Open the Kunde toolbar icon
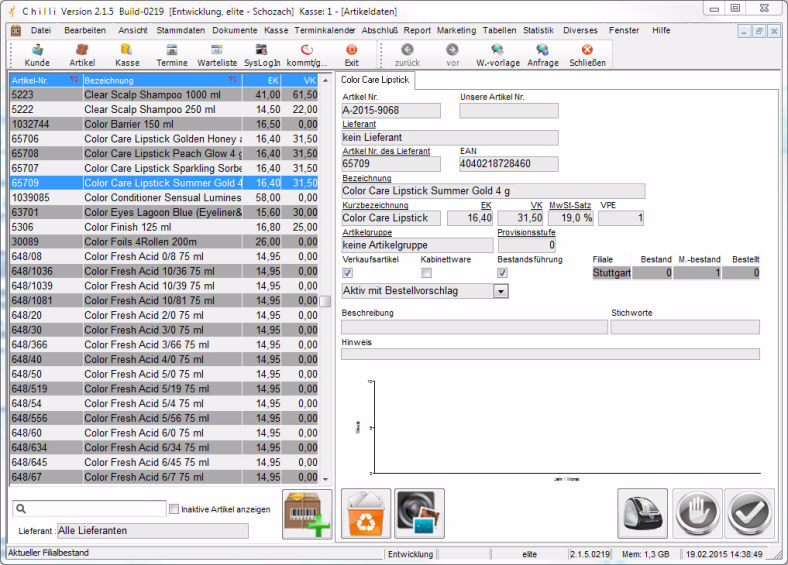 (x=37, y=55)
